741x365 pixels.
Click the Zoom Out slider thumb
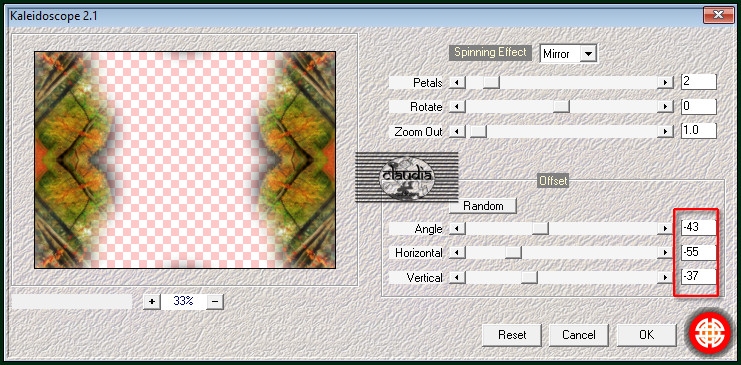[478, 132]
